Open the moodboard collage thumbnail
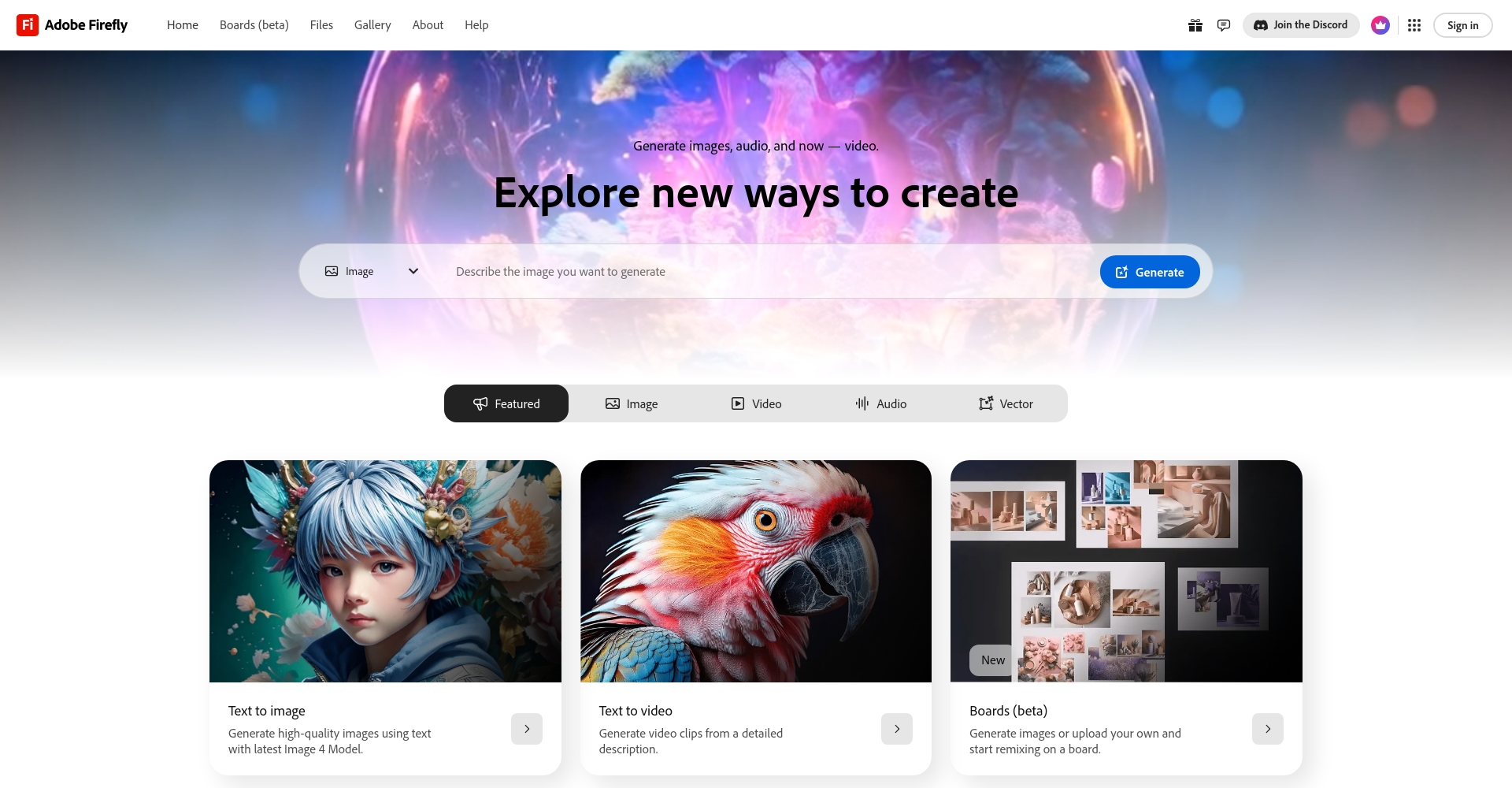Screen dimensions: 1512x788 1126,571
